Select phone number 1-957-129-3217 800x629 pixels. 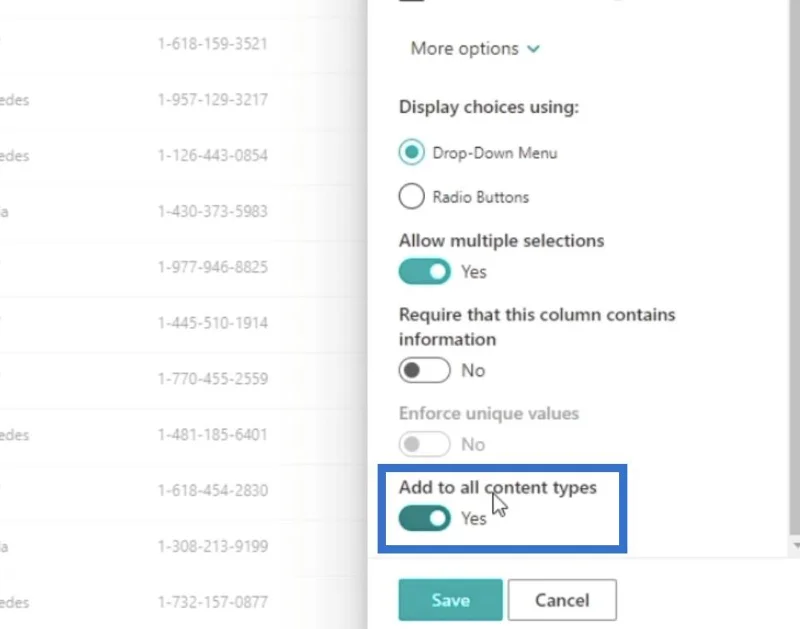click(213, 99)
